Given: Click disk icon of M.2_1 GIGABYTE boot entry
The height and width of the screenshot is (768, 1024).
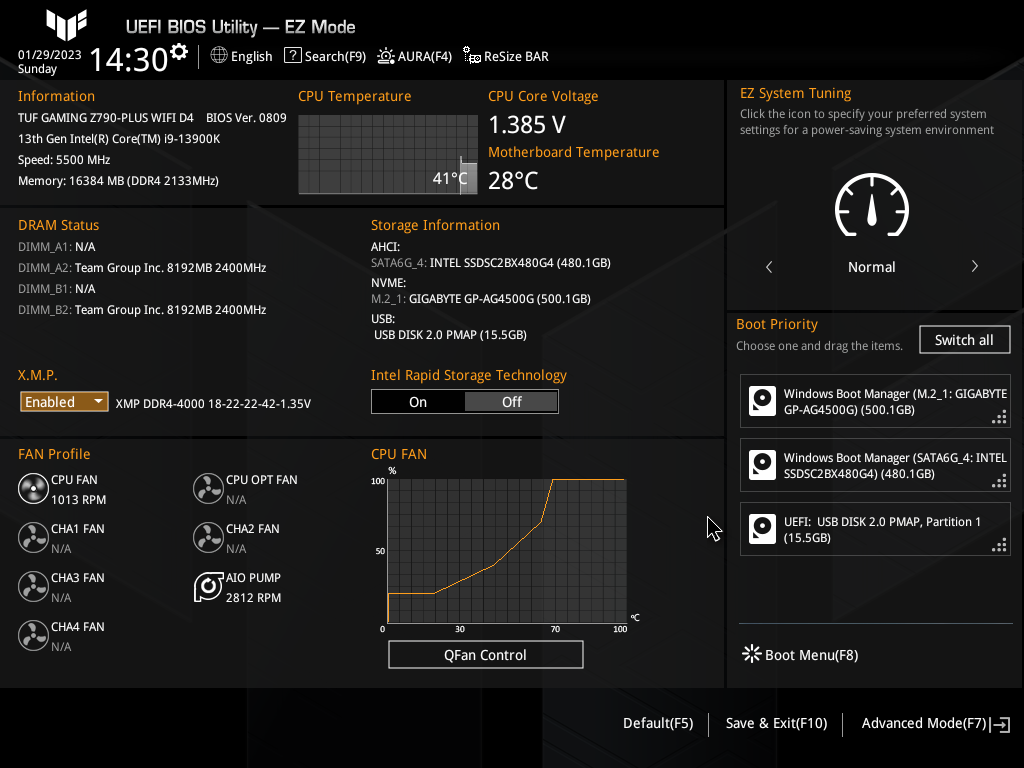Looking at the screenshot, I should [762, 401].
